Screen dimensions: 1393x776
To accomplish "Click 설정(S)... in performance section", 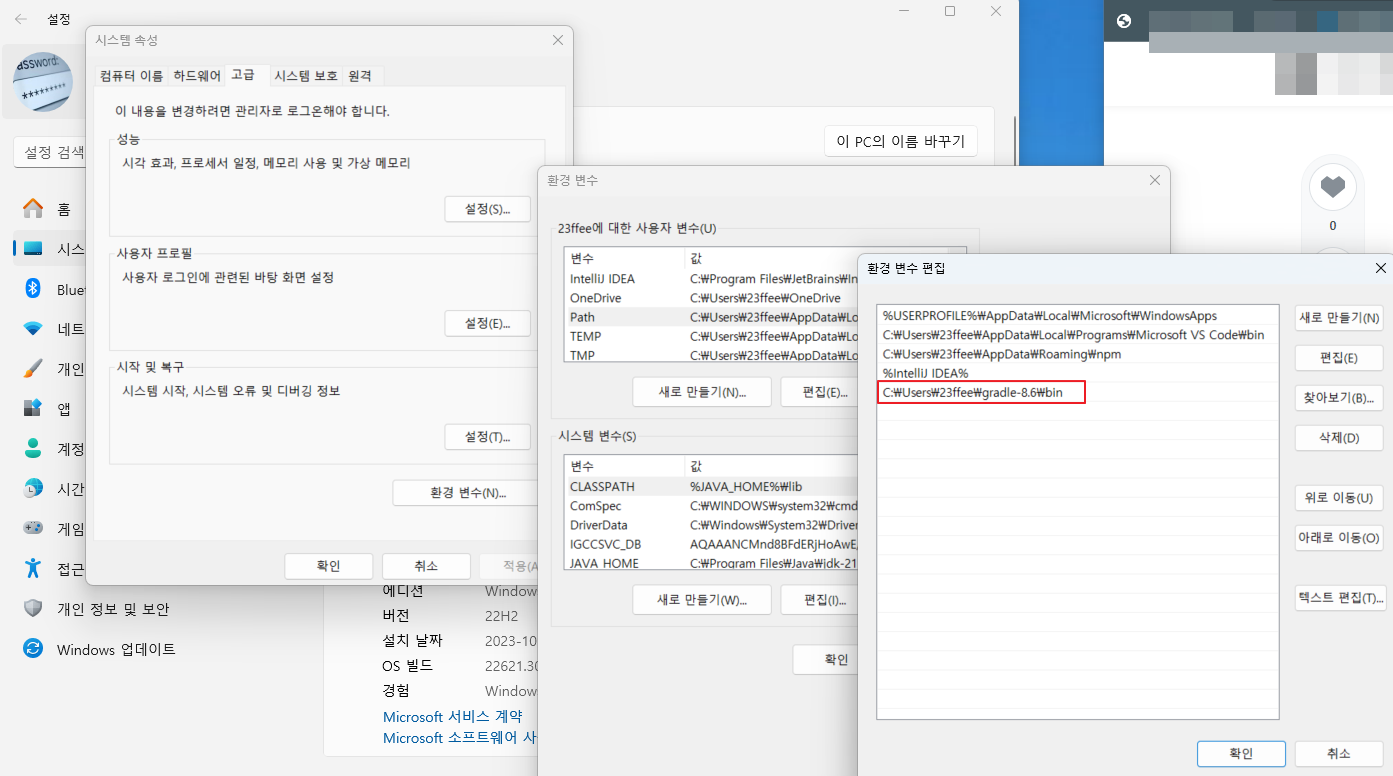I will (487, 209).
